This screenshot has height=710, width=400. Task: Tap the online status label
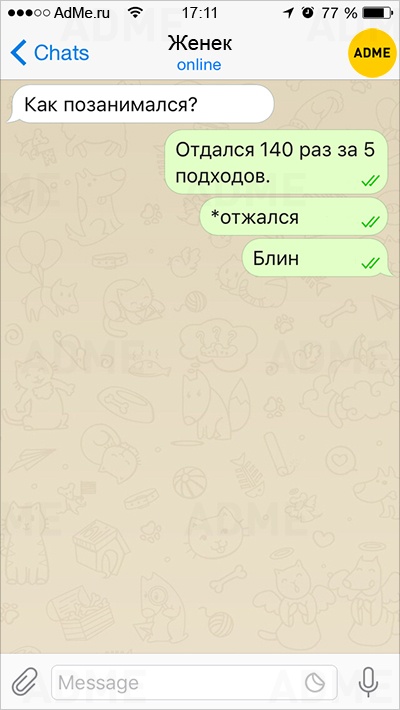pyautogui.click(x=199, y=65)
